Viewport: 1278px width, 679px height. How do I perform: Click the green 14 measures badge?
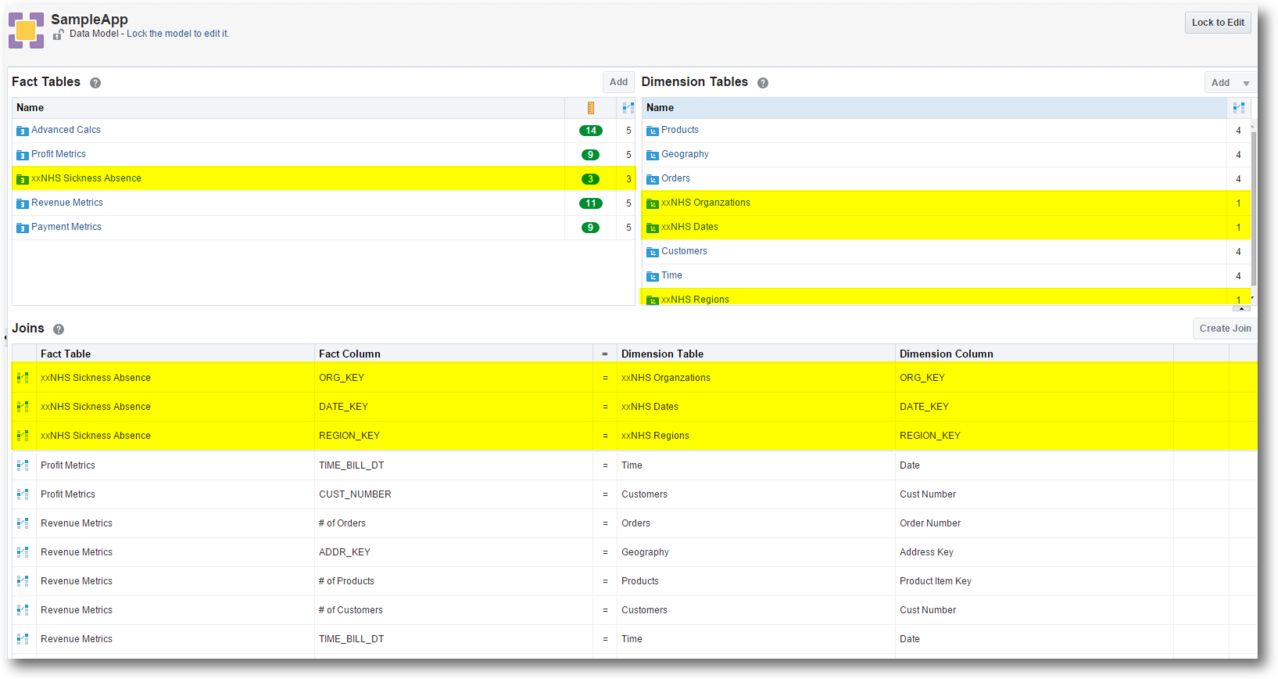[591, 130]
